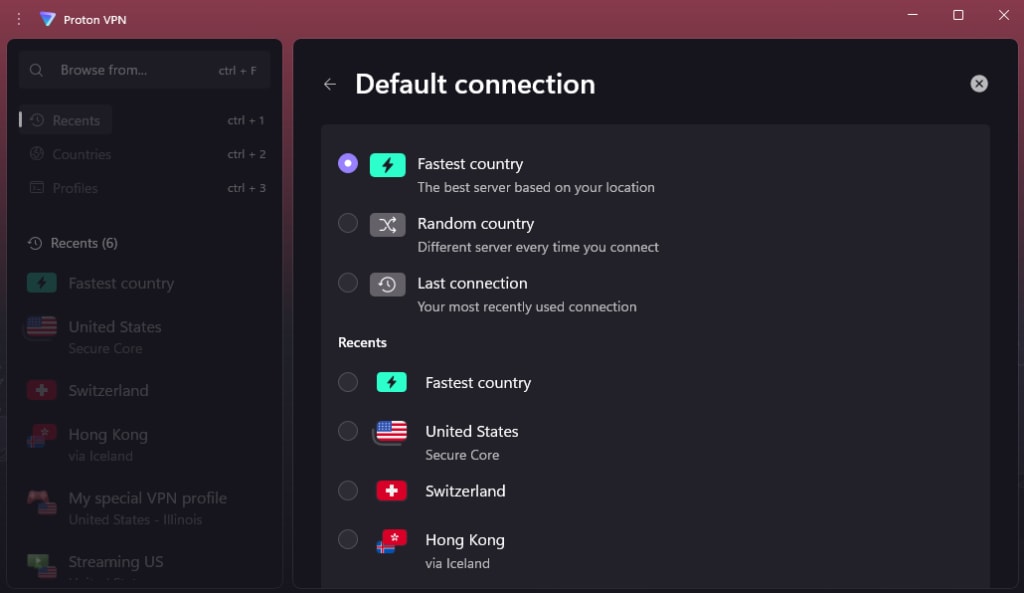Click Streaming US profile icon
The width and height of the screenshot is (1024, 593).
[42, 566]
